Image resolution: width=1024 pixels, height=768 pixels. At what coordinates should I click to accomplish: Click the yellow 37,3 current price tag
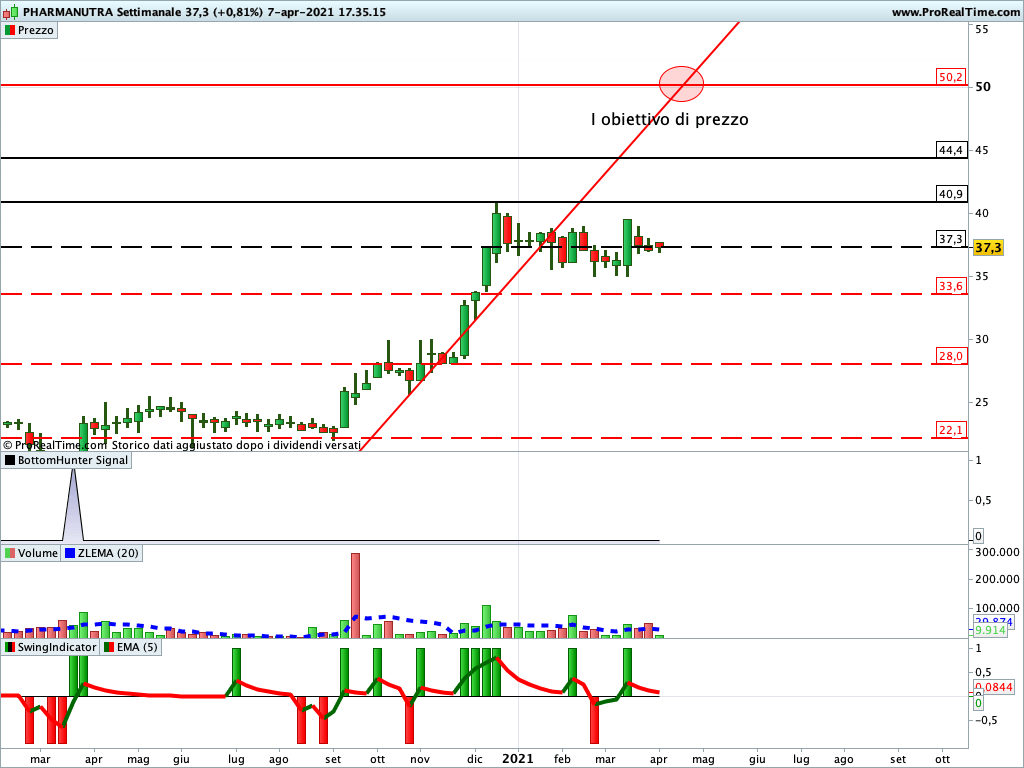988,247
